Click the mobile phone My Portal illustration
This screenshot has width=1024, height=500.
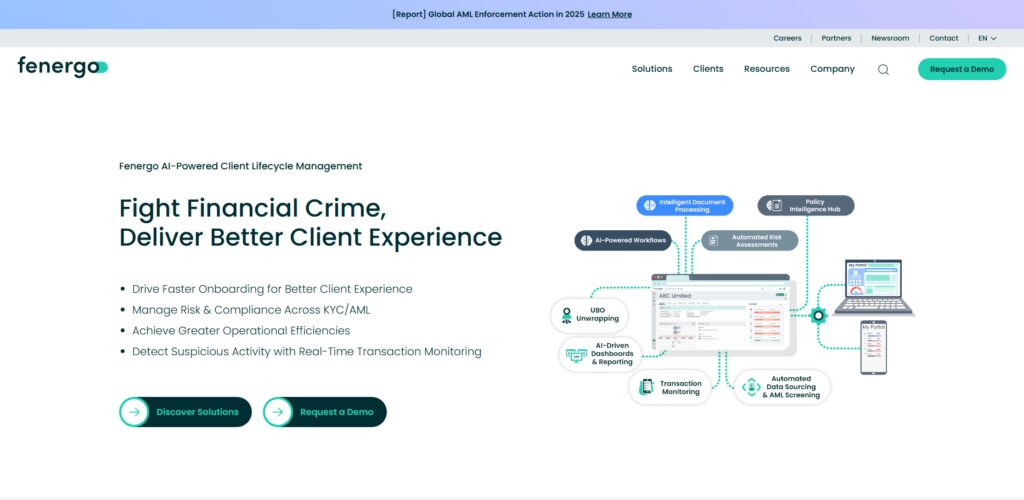873,347
